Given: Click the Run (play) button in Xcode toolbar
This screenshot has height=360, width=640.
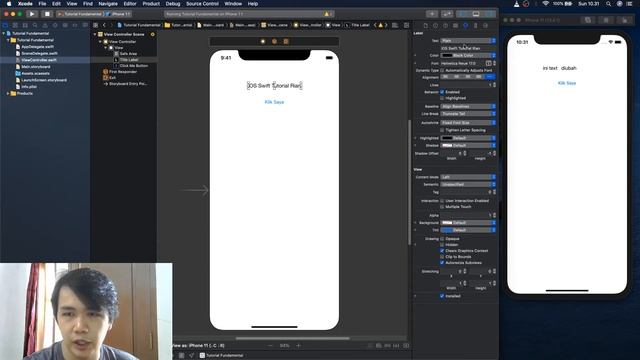Looking at the screenshot, I should 32,14.
